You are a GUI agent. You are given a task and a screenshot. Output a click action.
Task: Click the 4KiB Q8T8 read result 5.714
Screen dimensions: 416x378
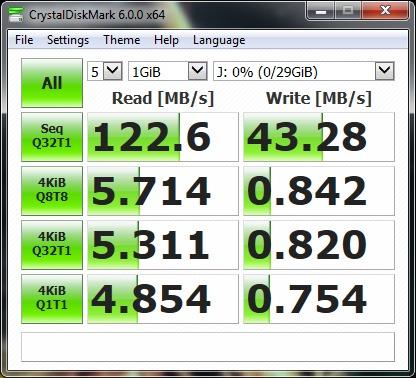(x=163, y=191)
